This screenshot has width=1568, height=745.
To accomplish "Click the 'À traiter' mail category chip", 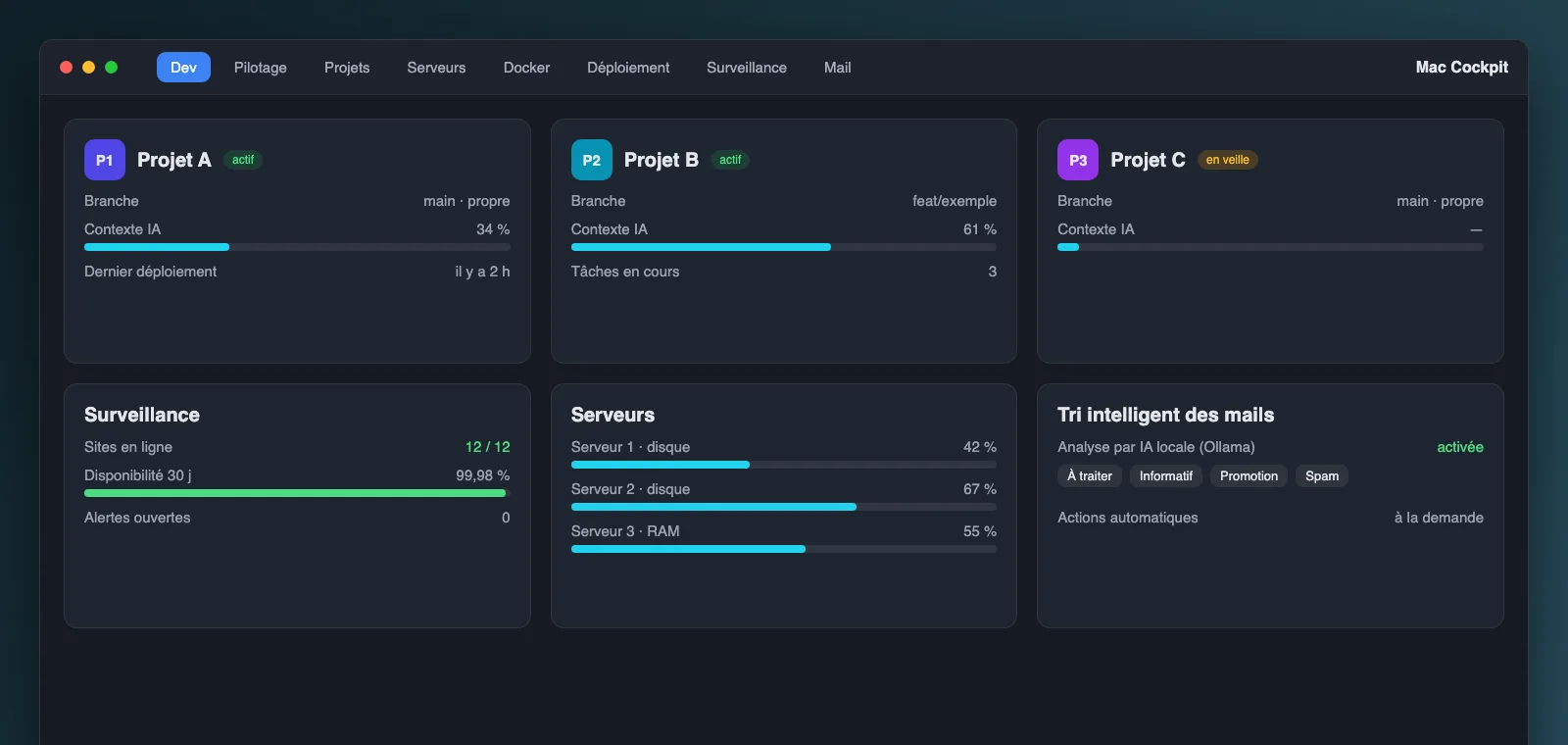I will tap(1090, 475).
